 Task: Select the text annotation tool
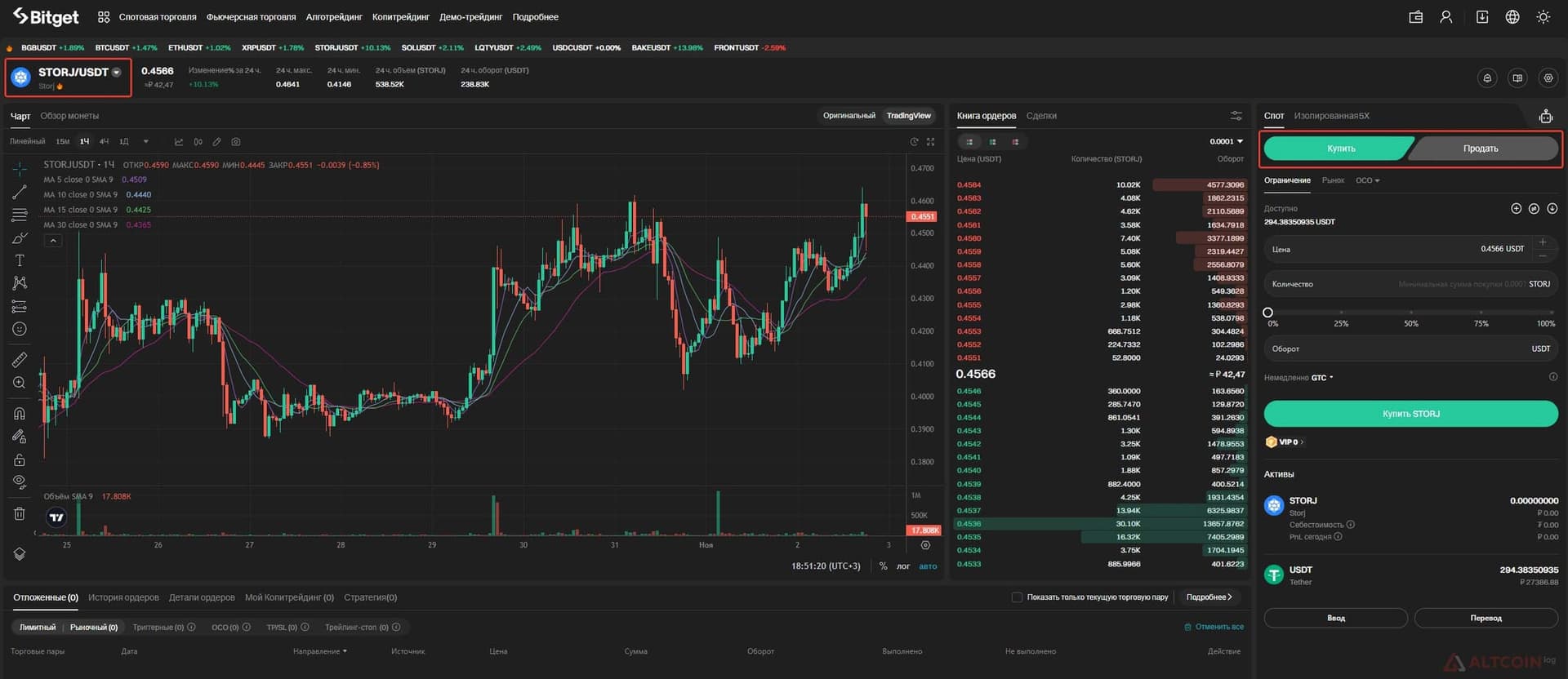tap(20, 260)
